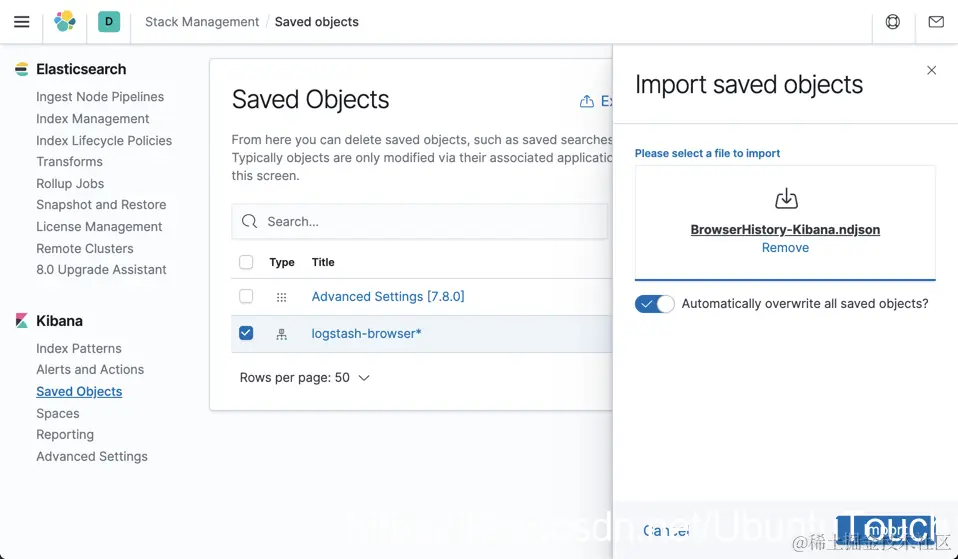The image size is (958, 559).
Task: Click the Elasticsearch section logo
Action: tap(21, 69)
